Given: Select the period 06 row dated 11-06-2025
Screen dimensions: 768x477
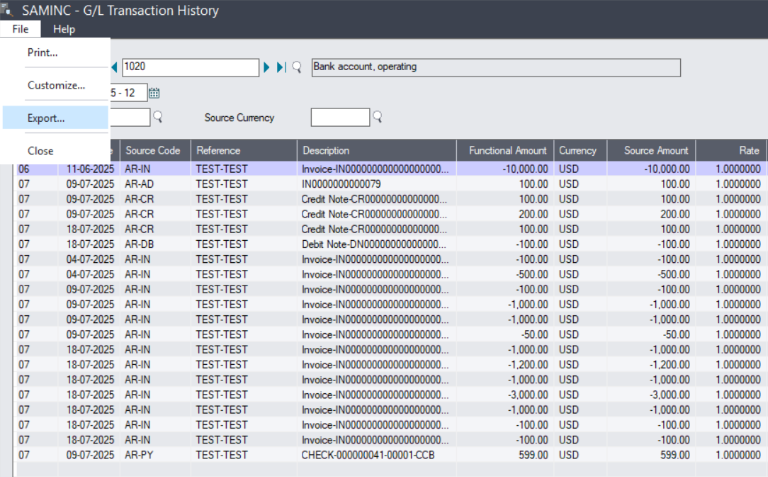Looking at the screenshot, I should pos(390,169).
